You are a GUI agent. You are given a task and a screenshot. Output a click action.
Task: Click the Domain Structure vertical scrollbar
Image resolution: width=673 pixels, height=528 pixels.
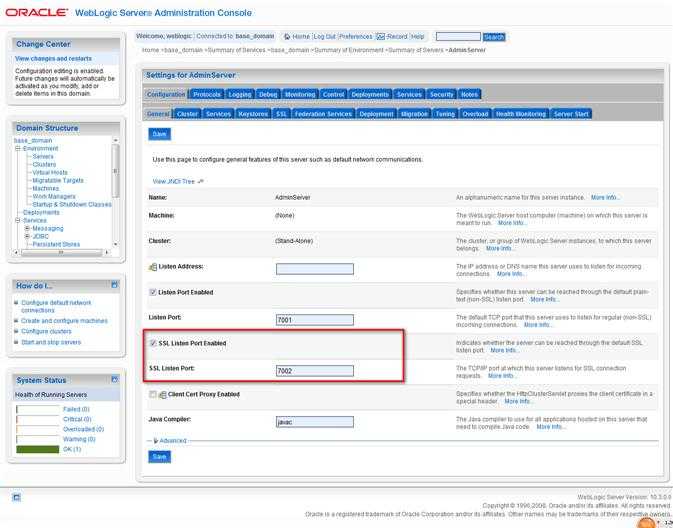(115, 192)
